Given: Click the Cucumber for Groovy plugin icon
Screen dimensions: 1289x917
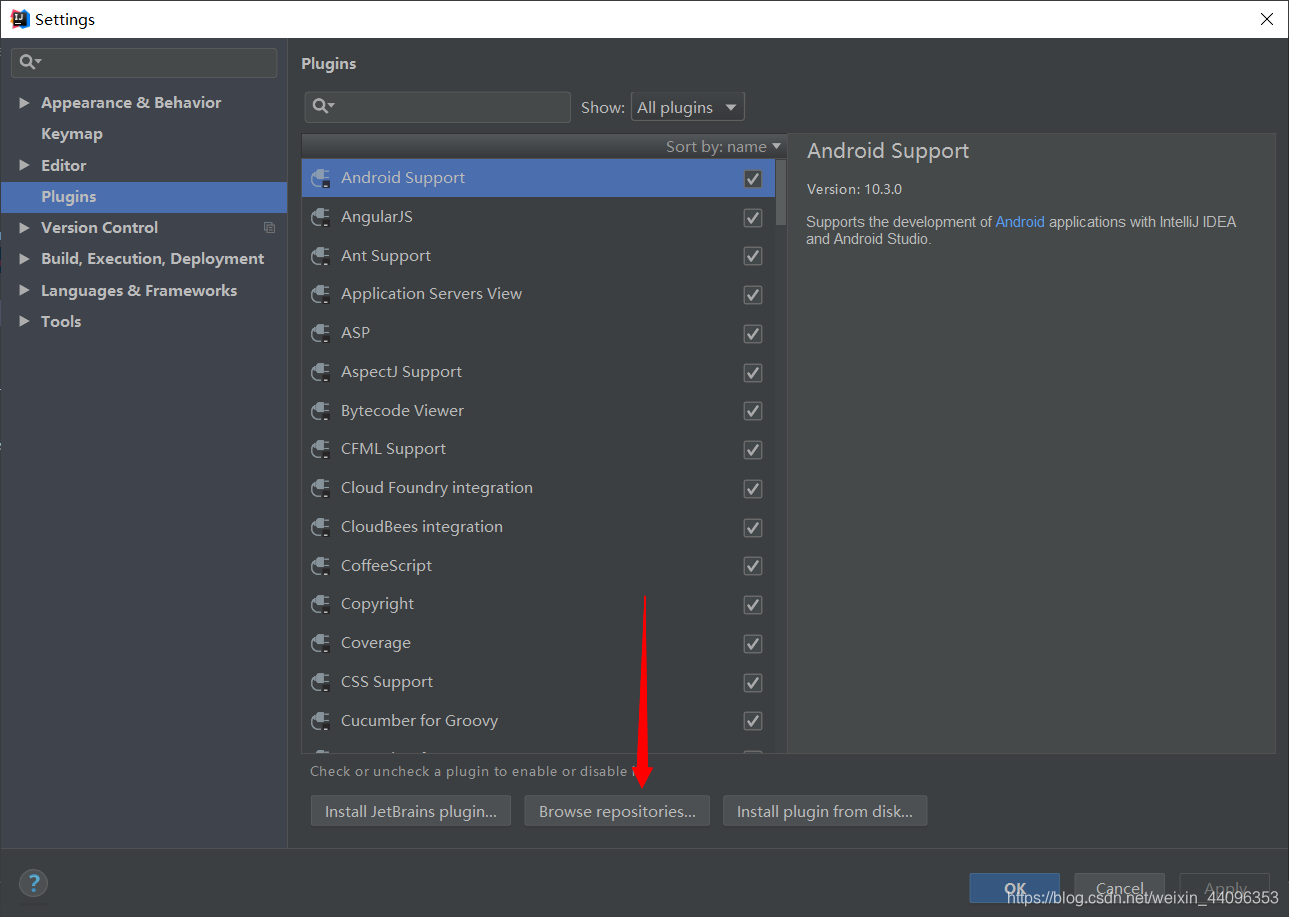Looking at the screenshot, I should 321,721.
